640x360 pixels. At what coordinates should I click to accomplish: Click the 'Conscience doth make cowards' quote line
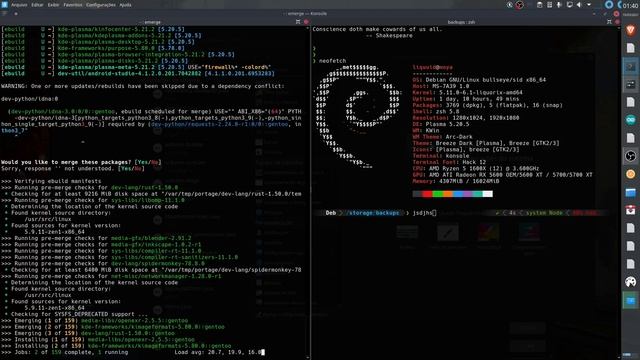[x=377, y=29]
